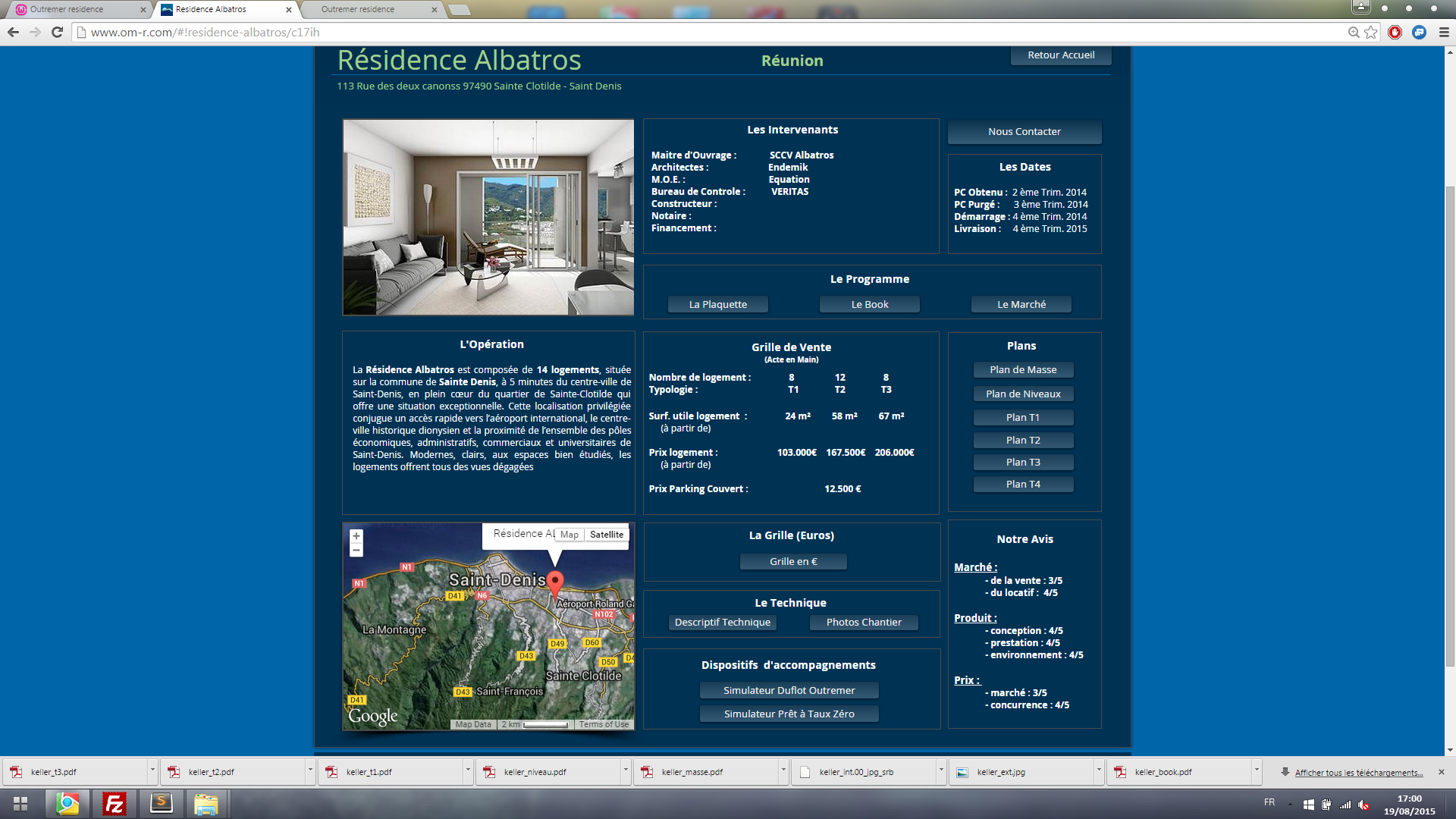Viewport: 1456px width, 819px height.
Task: Open Windows Start button
Action: pos(20,803)
